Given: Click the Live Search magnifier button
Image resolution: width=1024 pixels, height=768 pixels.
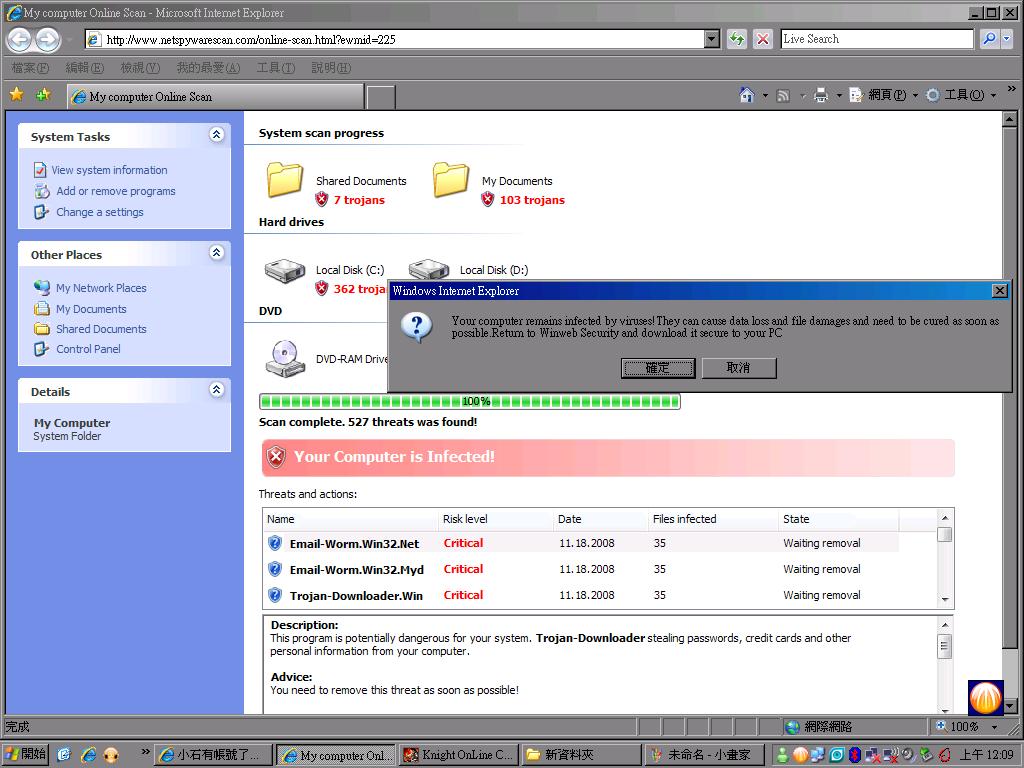Looking at the screenshot, I should (989, 39).
